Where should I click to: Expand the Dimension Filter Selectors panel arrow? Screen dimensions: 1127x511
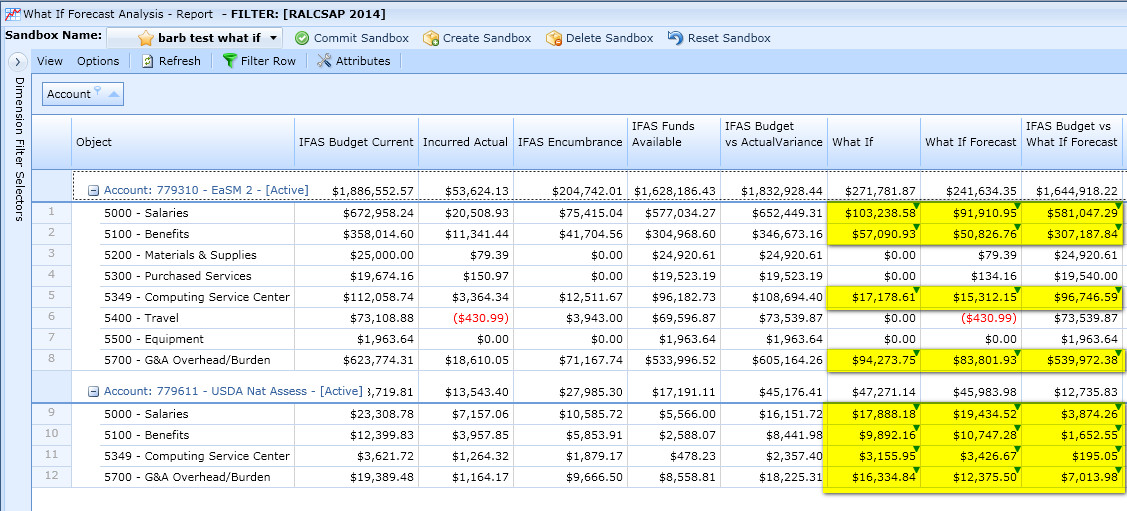[18, 62]
